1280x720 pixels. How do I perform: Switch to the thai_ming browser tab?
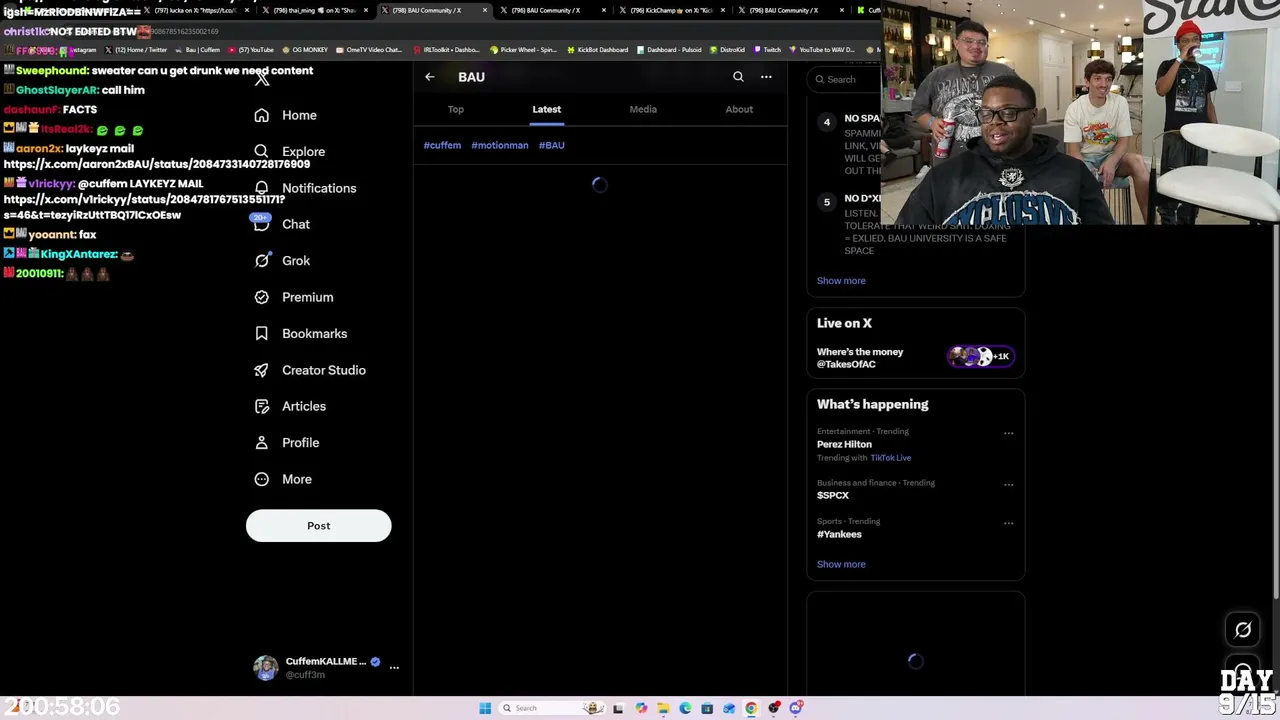(314, 10)
